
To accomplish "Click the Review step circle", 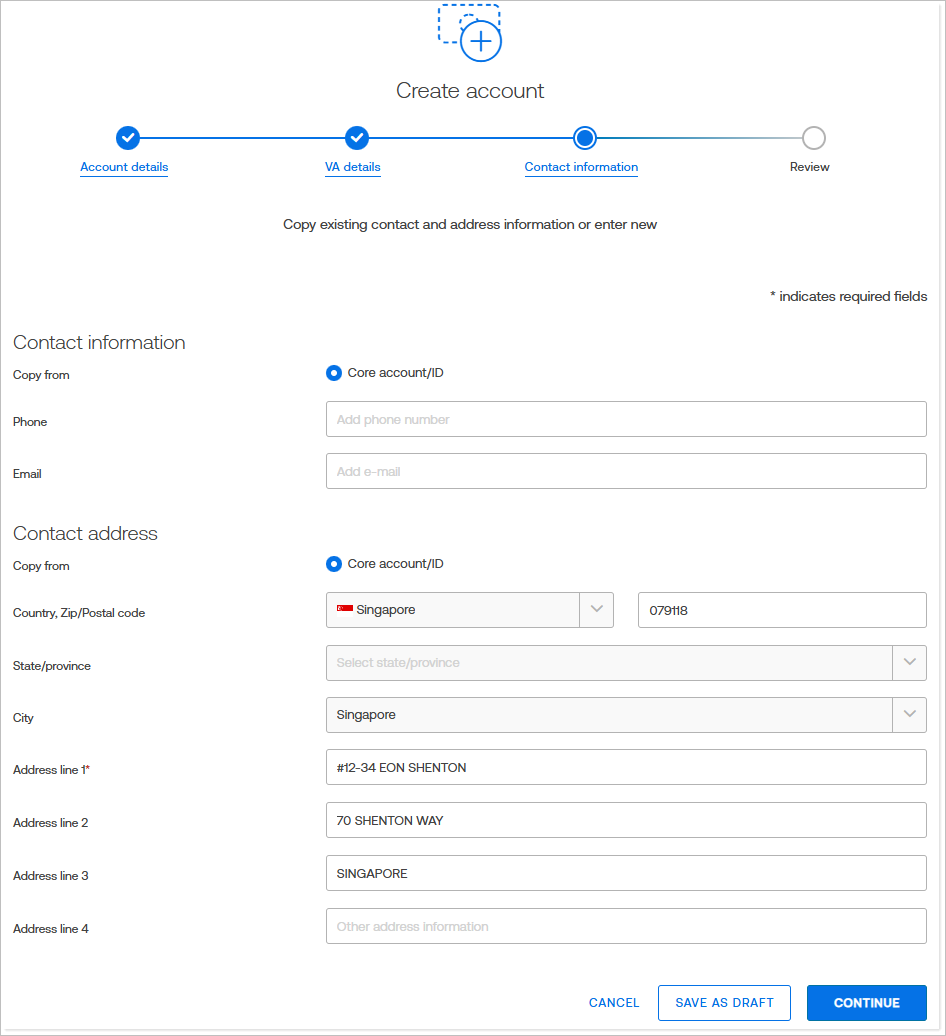I will tap(813, 138).
